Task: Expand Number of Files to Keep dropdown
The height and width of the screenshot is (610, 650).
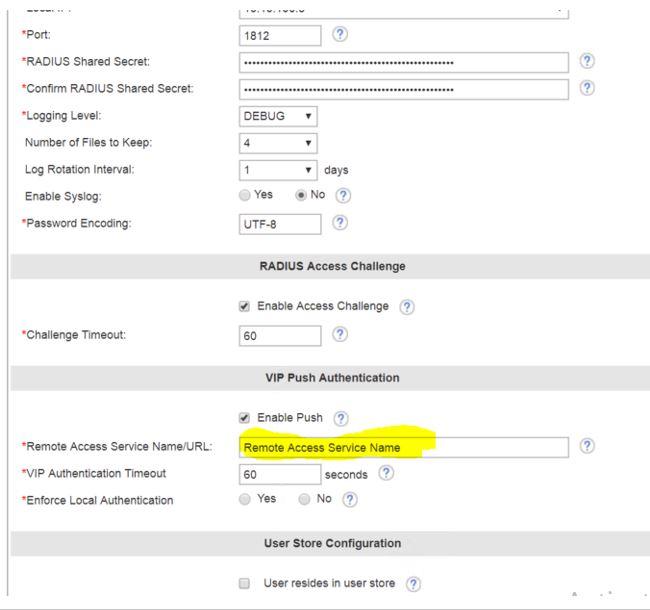Action: (x=279, y=143)
